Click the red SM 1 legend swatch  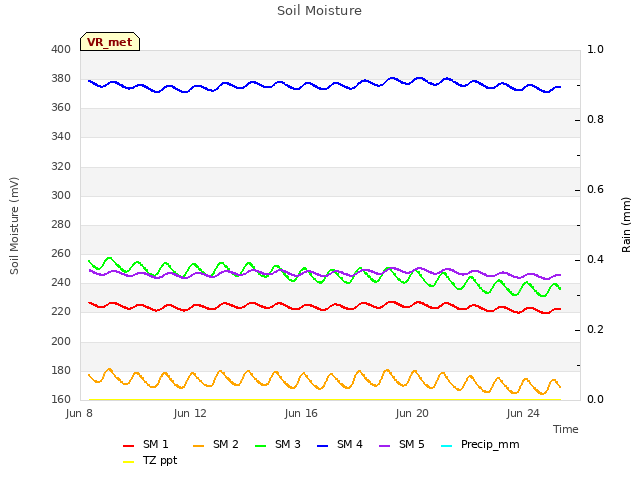click(129, 446)
